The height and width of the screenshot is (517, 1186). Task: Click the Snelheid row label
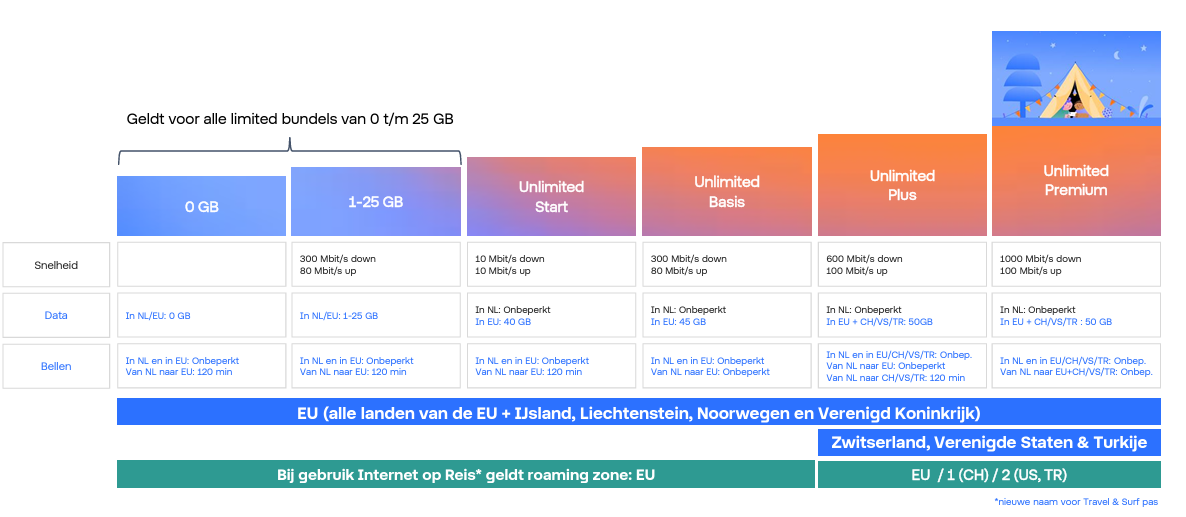click(x=57, y=265)
